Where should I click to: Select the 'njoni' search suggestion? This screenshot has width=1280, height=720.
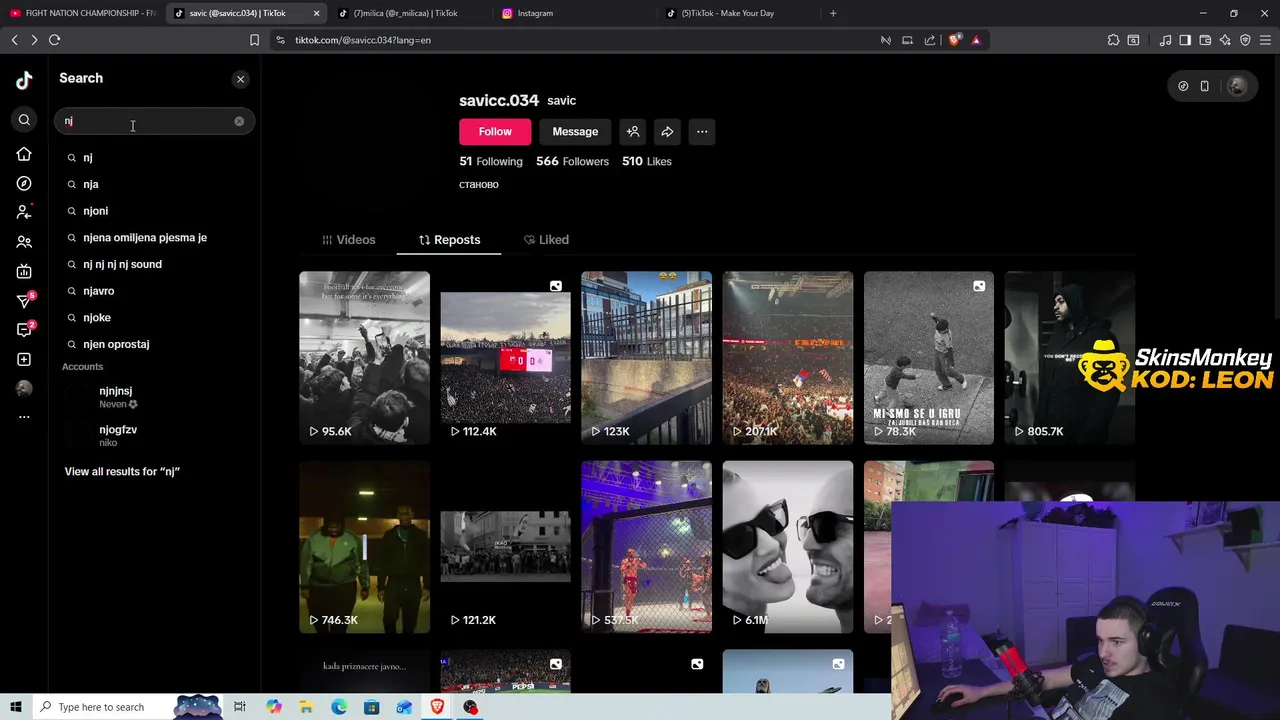click(153, 211)
